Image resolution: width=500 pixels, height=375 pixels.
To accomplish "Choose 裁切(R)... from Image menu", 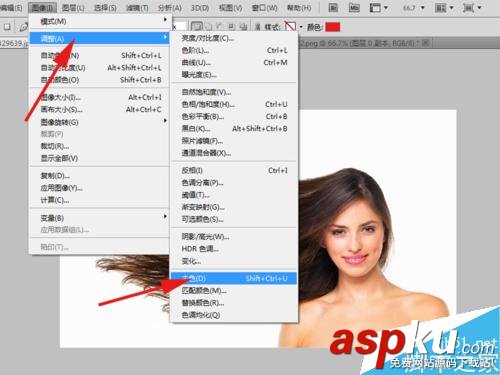I will (100, 146).
